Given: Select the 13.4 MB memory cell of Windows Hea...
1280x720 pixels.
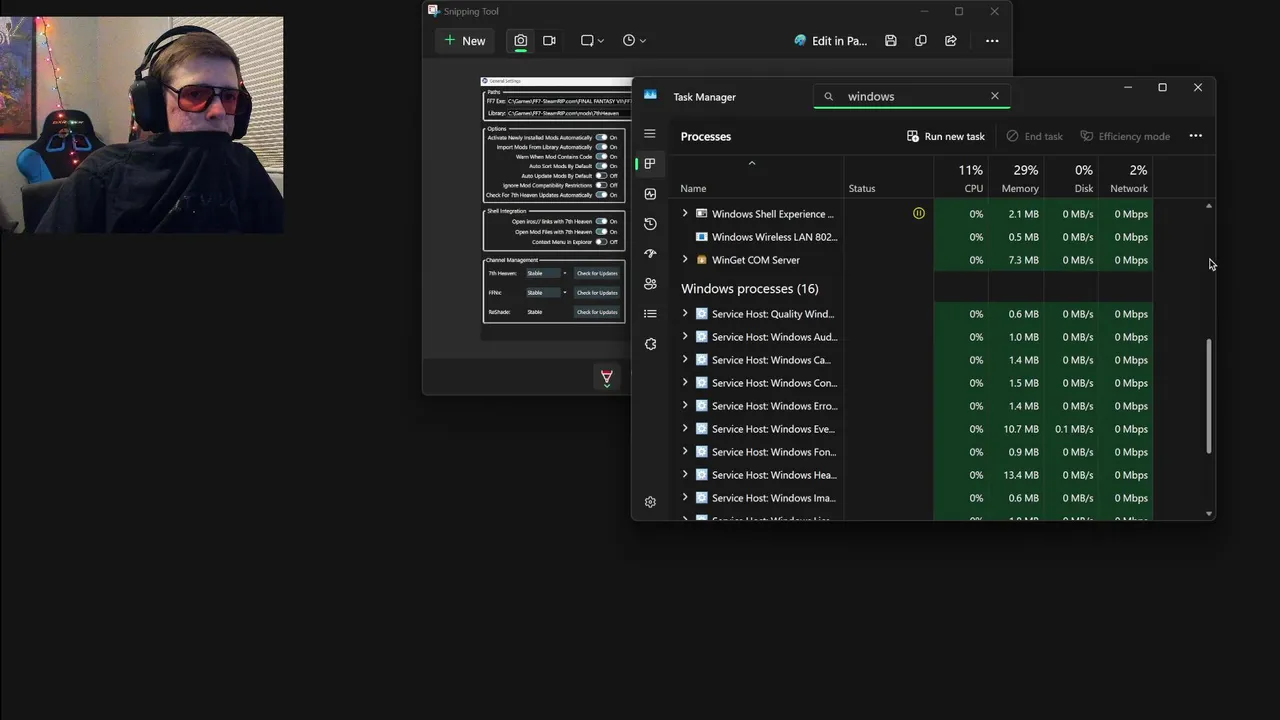Looking at the screenshot, I should pos(1021,475).
